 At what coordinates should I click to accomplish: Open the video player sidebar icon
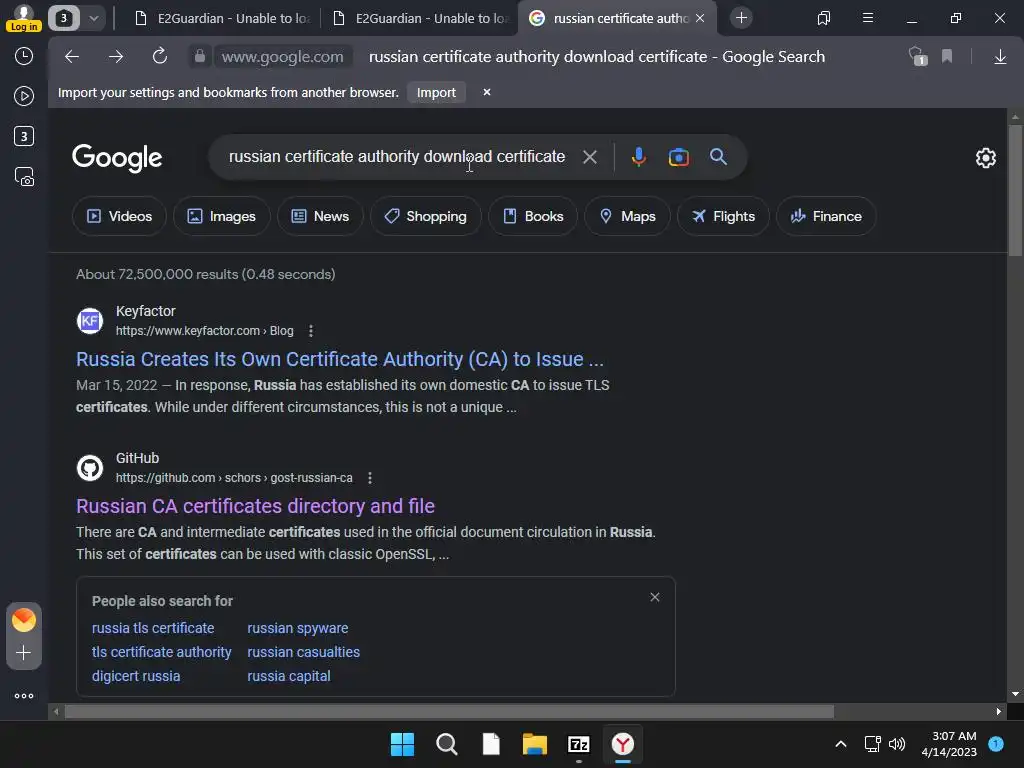point(24,96)
